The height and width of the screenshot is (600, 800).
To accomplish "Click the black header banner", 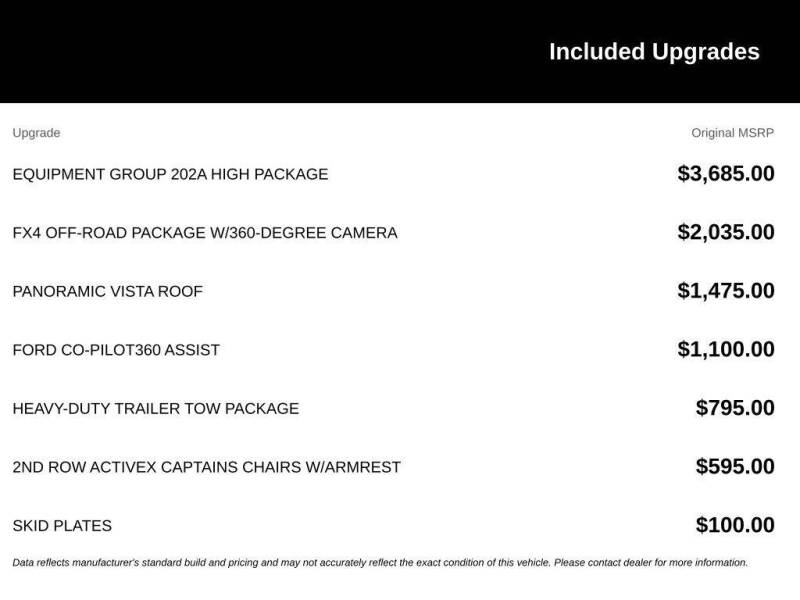I will (400, 51).
